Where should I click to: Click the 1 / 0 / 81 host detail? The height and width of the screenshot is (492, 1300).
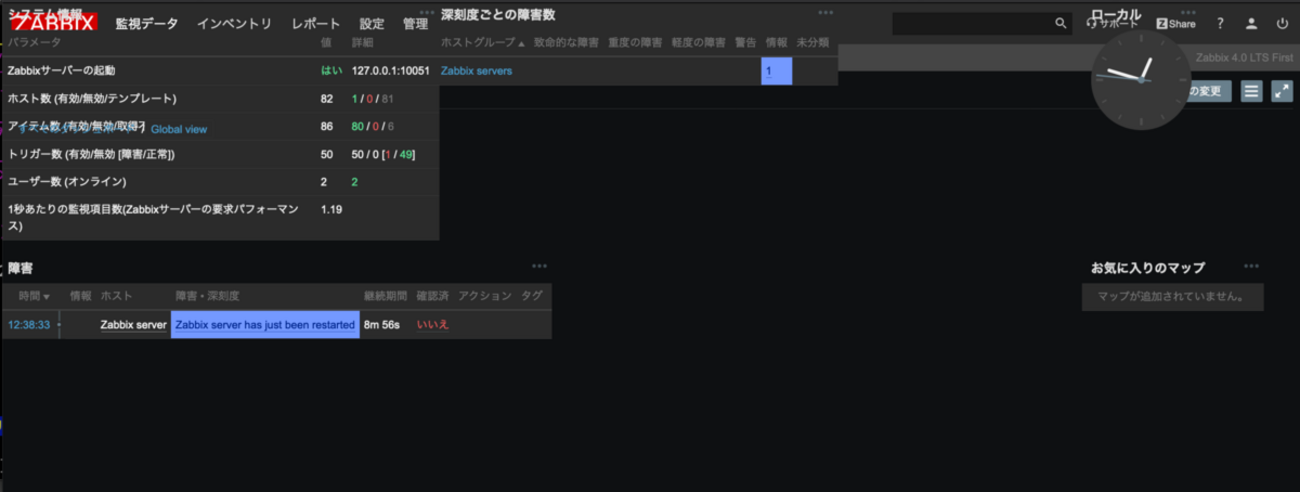pos(373,99)
